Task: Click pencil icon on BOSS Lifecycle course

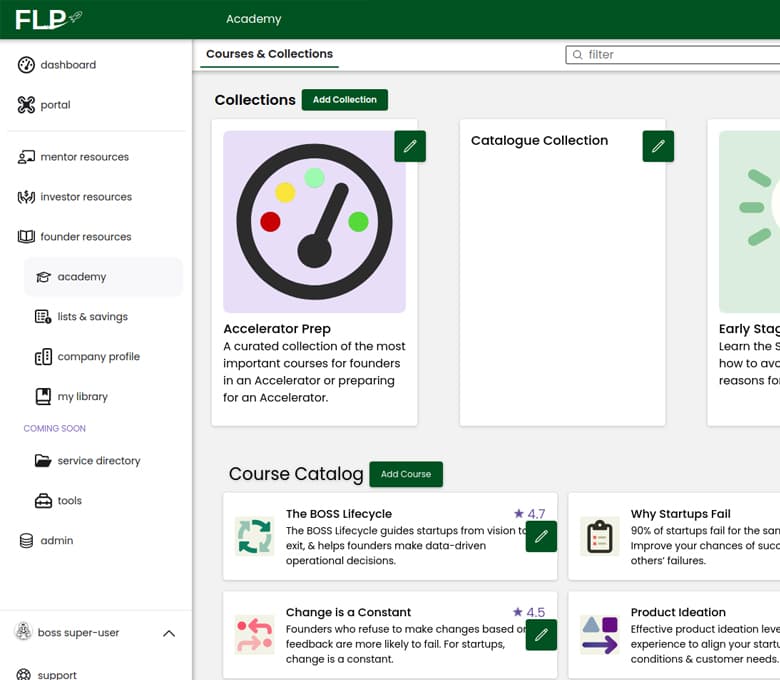Action: [541, 537]
